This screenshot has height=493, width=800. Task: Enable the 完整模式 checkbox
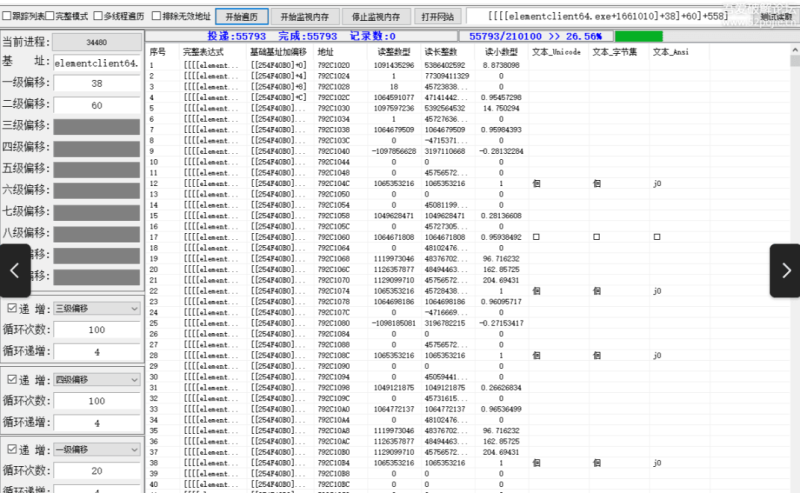50,17
